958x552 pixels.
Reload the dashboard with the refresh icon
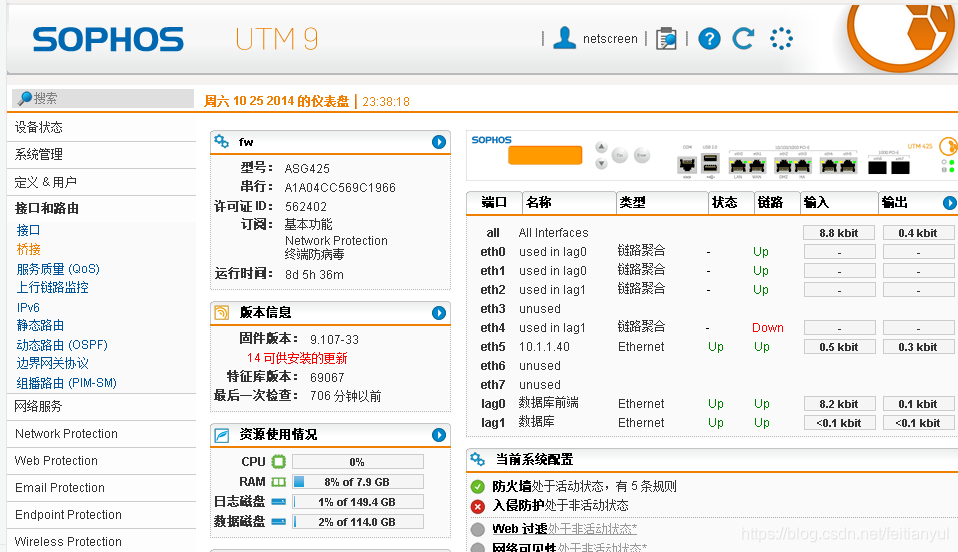pos(743,39)
